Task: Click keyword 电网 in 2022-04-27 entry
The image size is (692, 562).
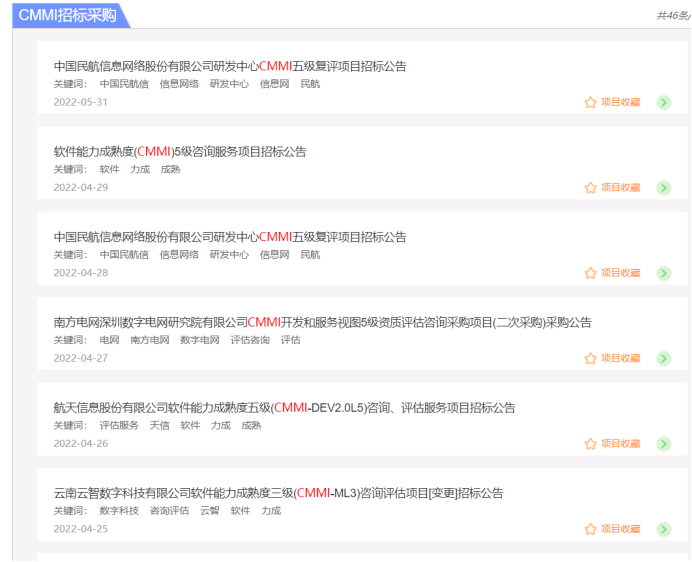Action: [109, 340]
